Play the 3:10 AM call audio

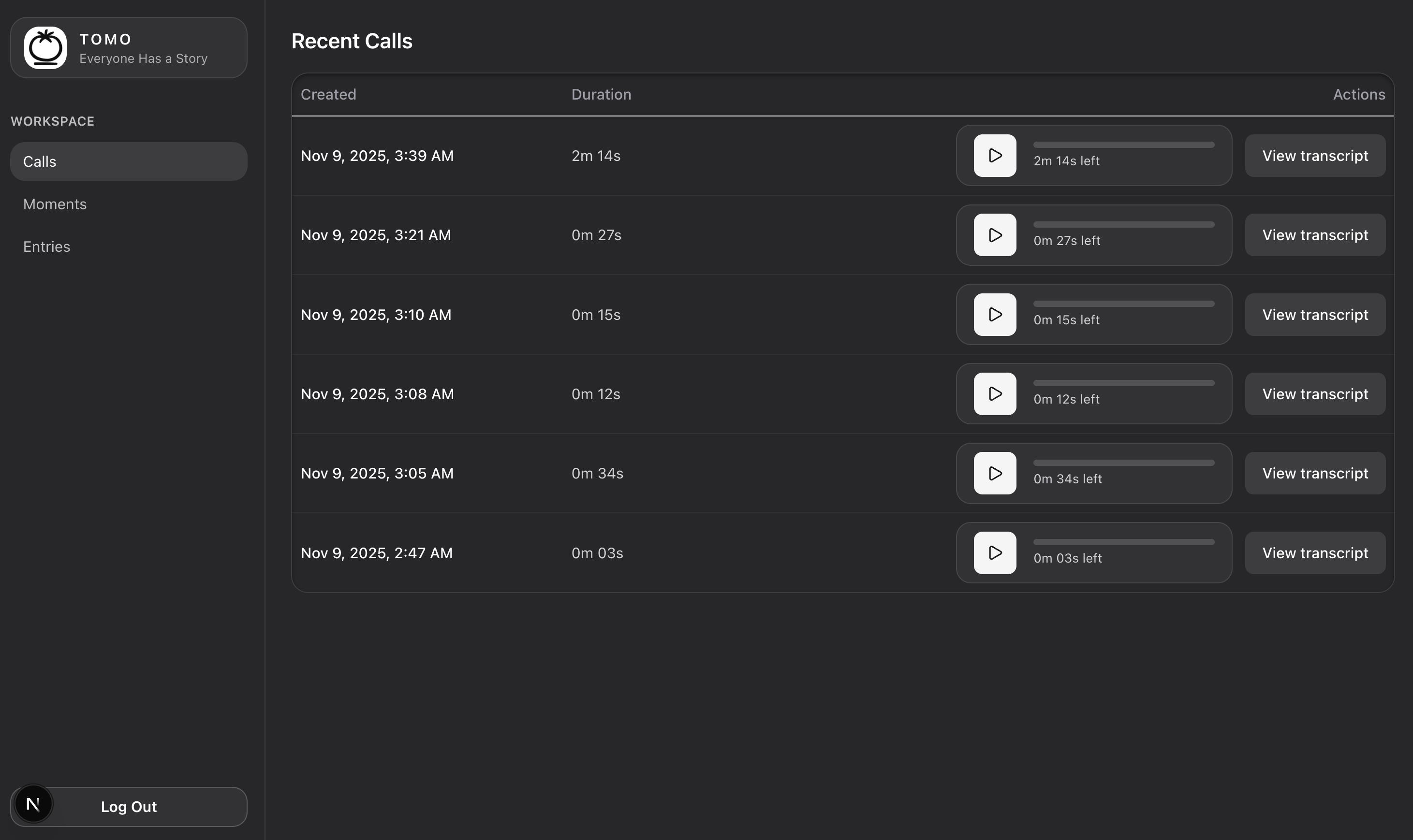[x=995, y=315]
